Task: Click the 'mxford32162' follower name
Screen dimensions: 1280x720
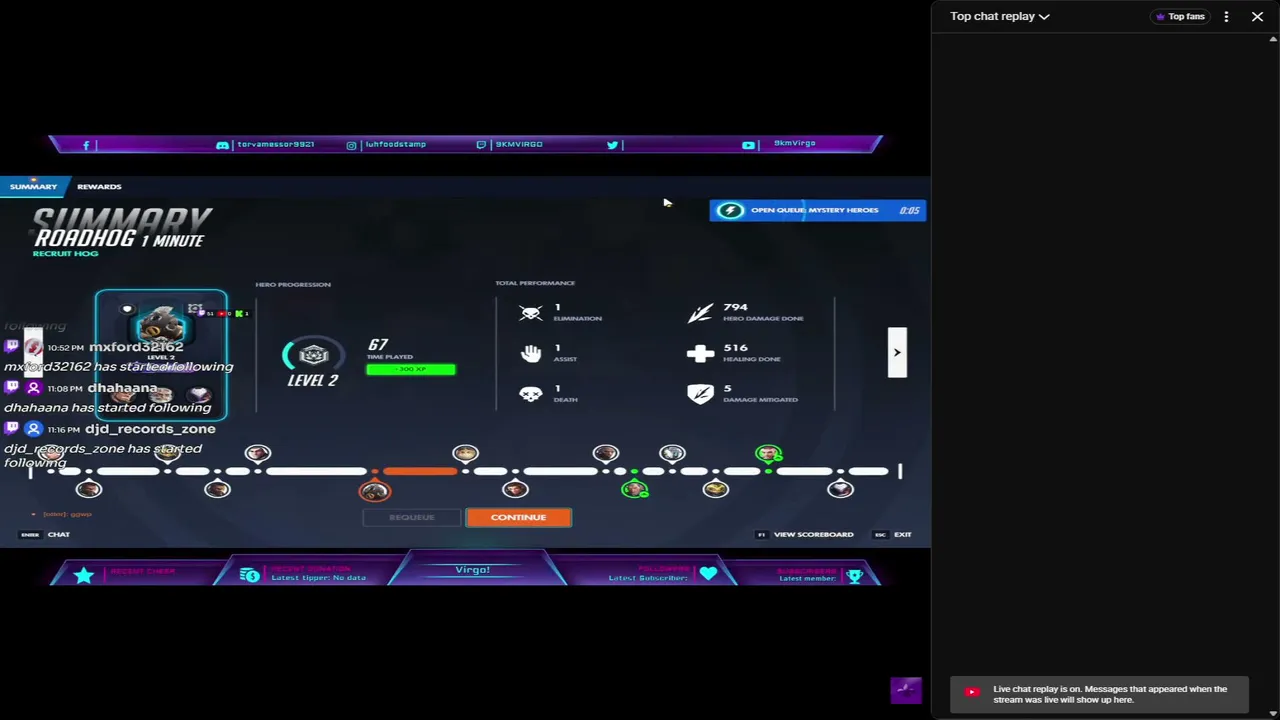Action: click(x=136, y=347)
